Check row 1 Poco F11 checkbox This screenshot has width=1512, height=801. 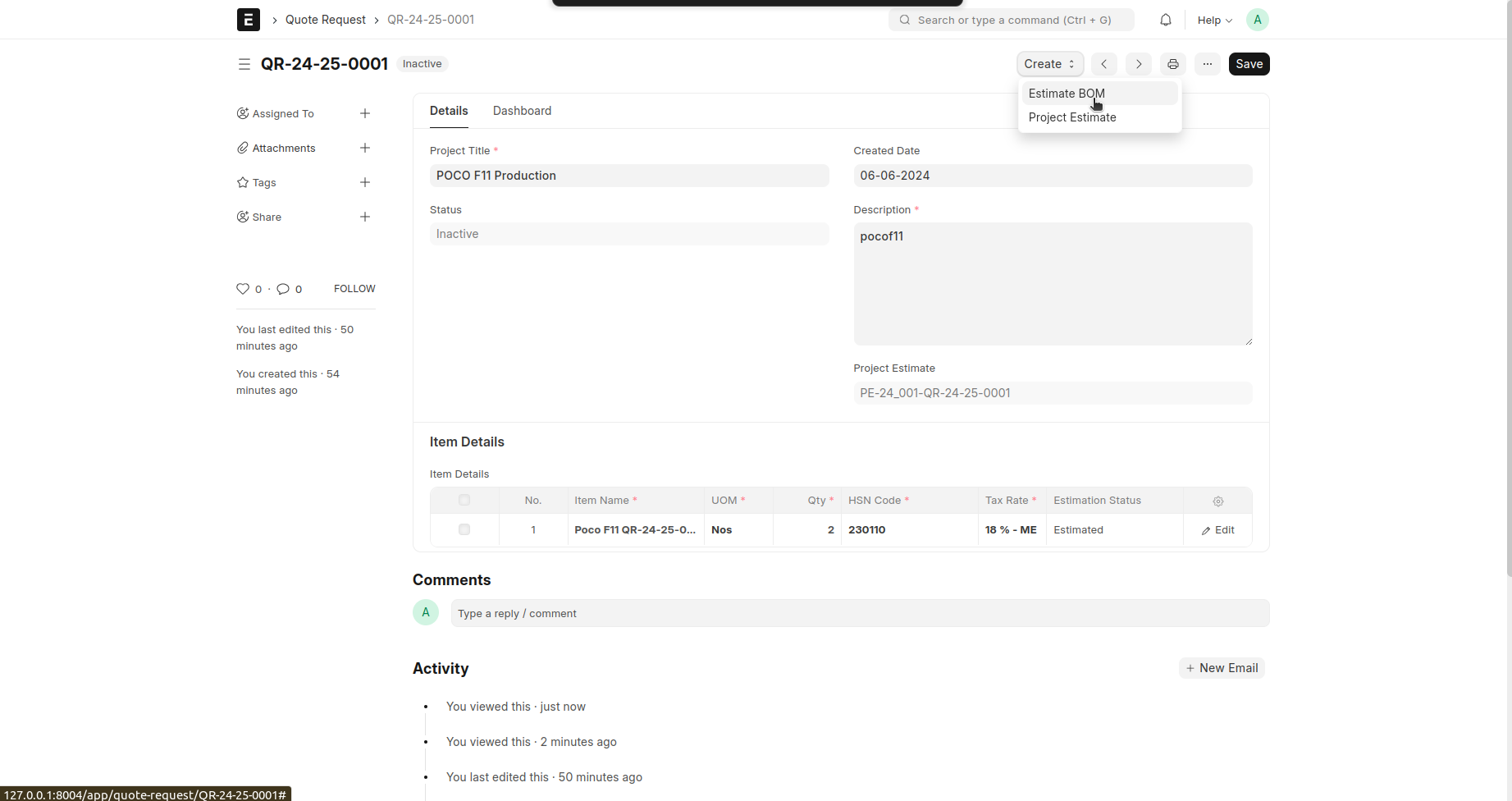point(464,529)
